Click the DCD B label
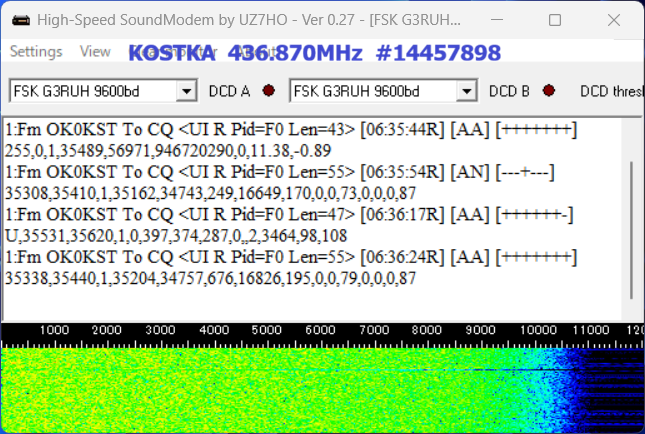This screenshot has height=434, width=645. click(x=509, y=91)
